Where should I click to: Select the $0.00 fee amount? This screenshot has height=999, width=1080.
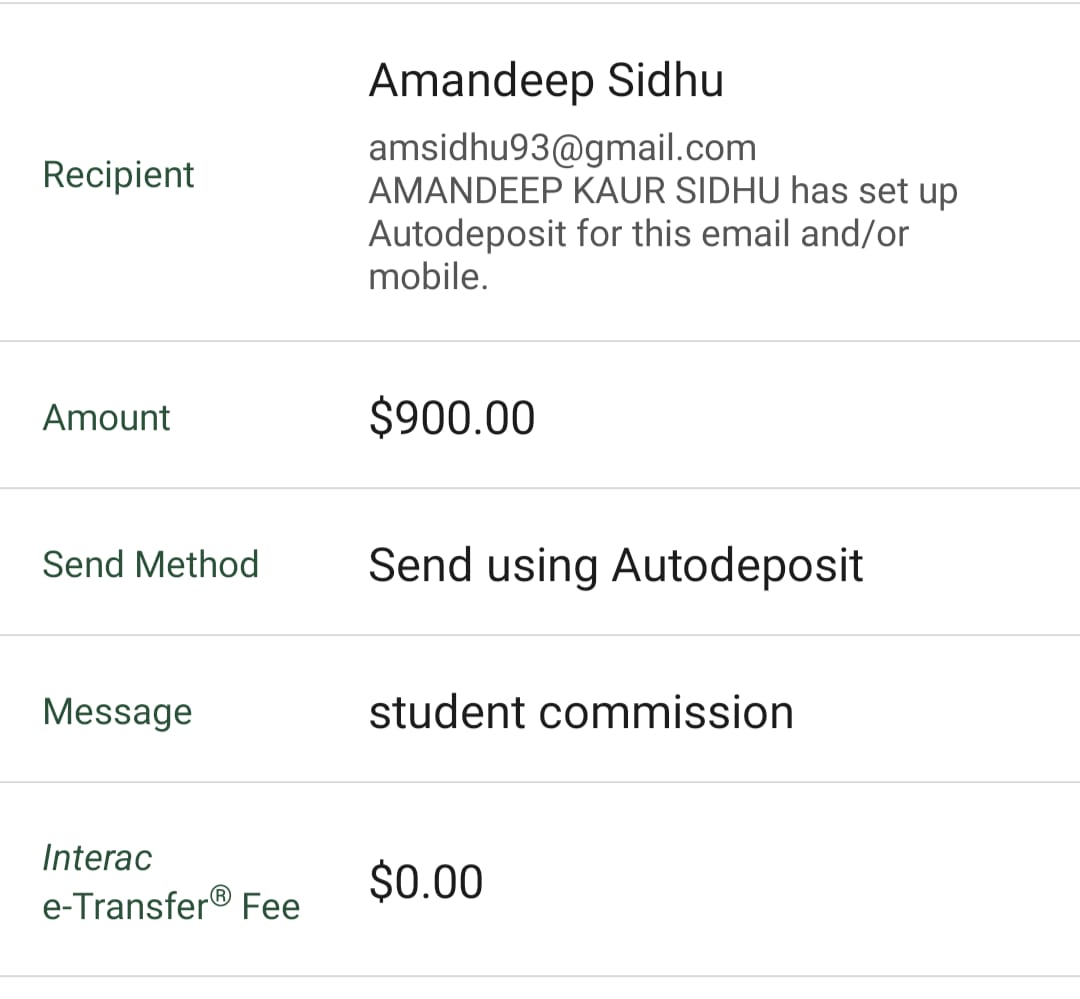tap(426, 882)
